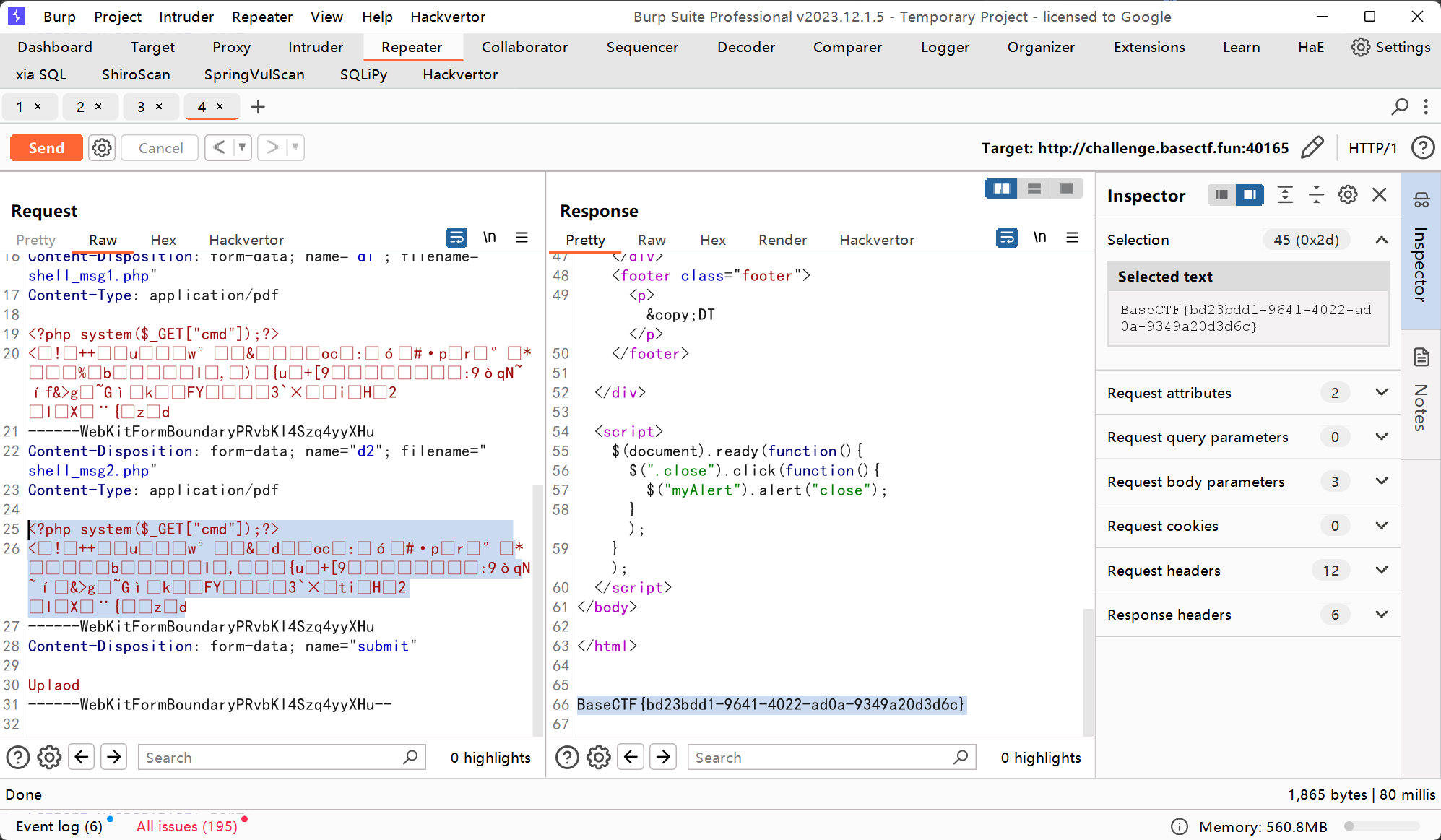The image size is (1441, 840).
Task: Open the Decoder tool tab
Action: [746, 47]
